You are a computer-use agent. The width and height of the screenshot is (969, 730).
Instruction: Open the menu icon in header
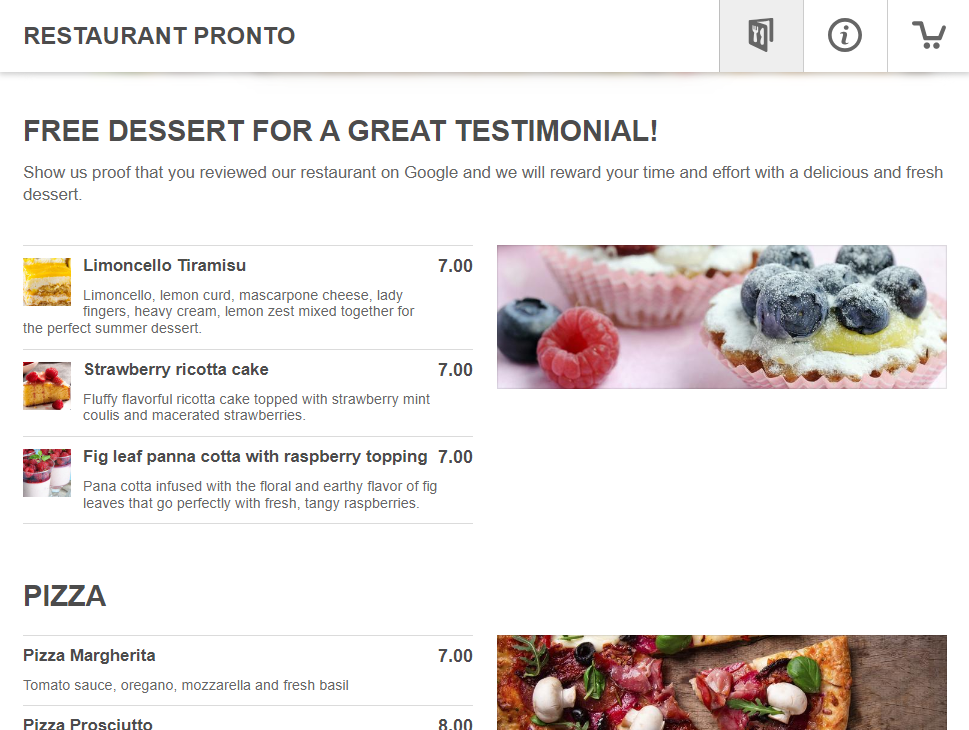[761, 36]
